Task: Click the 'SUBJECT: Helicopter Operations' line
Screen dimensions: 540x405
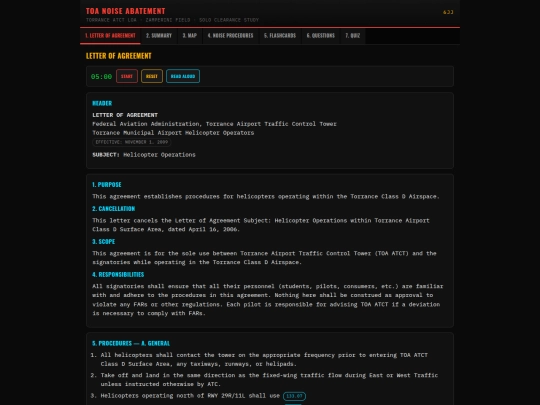Action: click(144, 155)
